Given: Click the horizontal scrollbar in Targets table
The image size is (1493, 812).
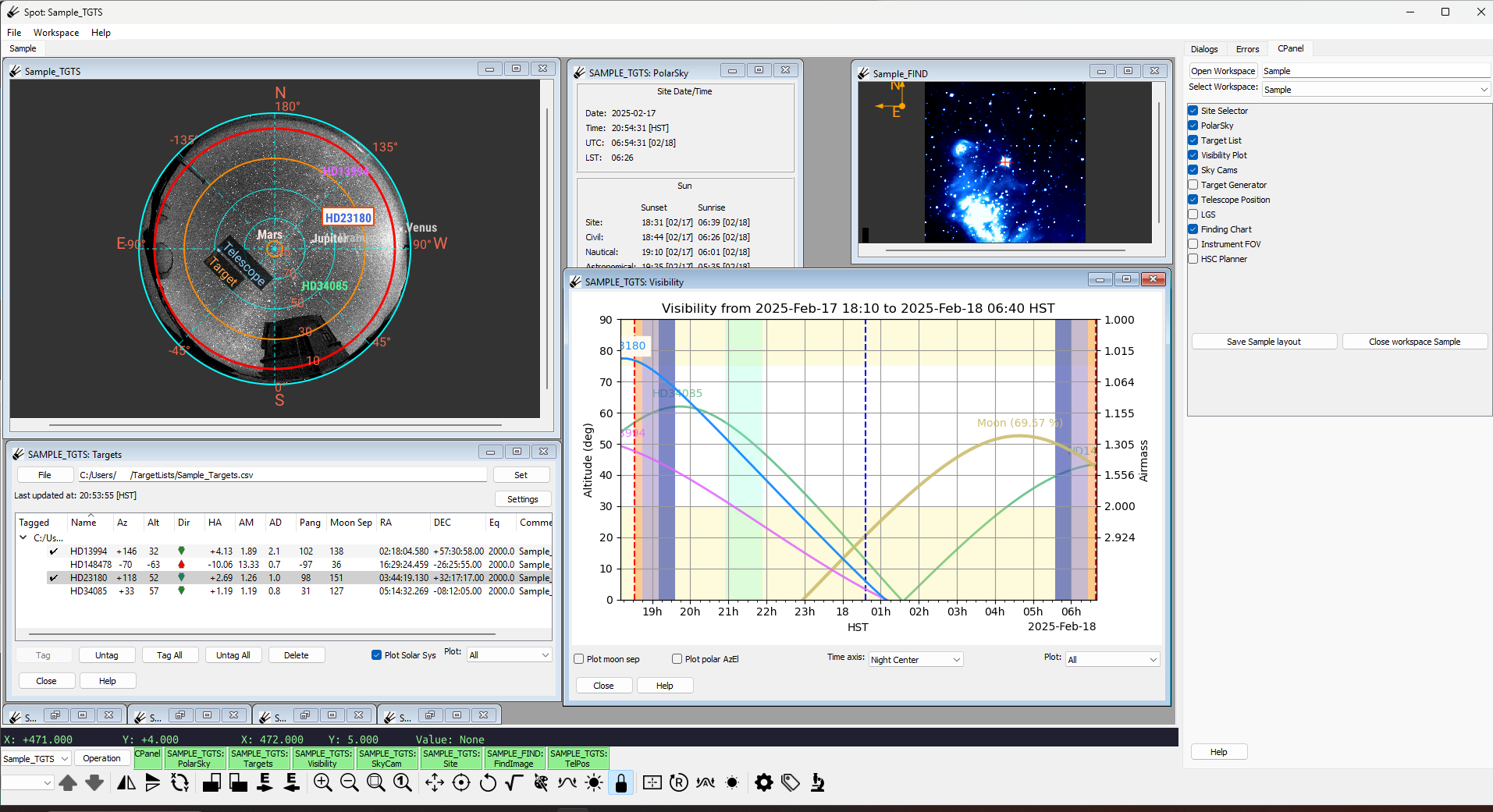Looking at the screenshot, I should click(262, 634).
